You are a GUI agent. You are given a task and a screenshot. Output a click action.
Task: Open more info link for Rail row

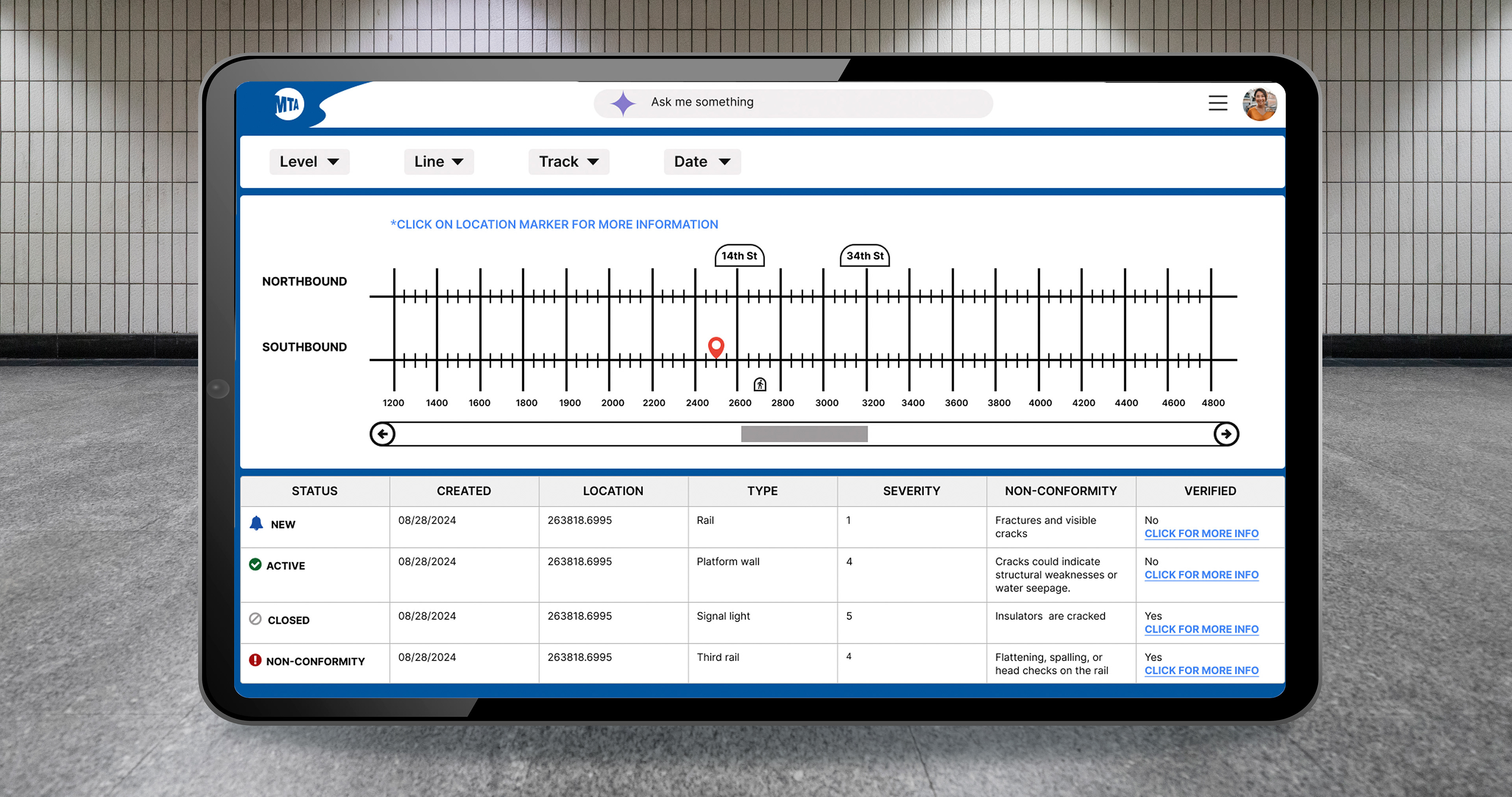click(1201, 534)
